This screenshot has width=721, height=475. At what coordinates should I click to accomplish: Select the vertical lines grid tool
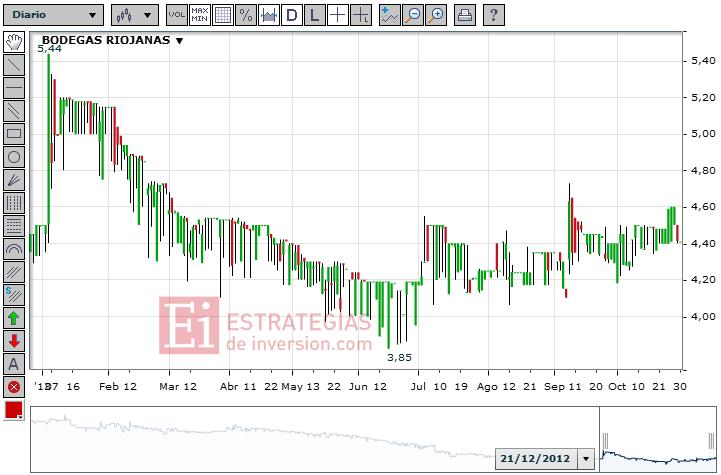(14, 203)
